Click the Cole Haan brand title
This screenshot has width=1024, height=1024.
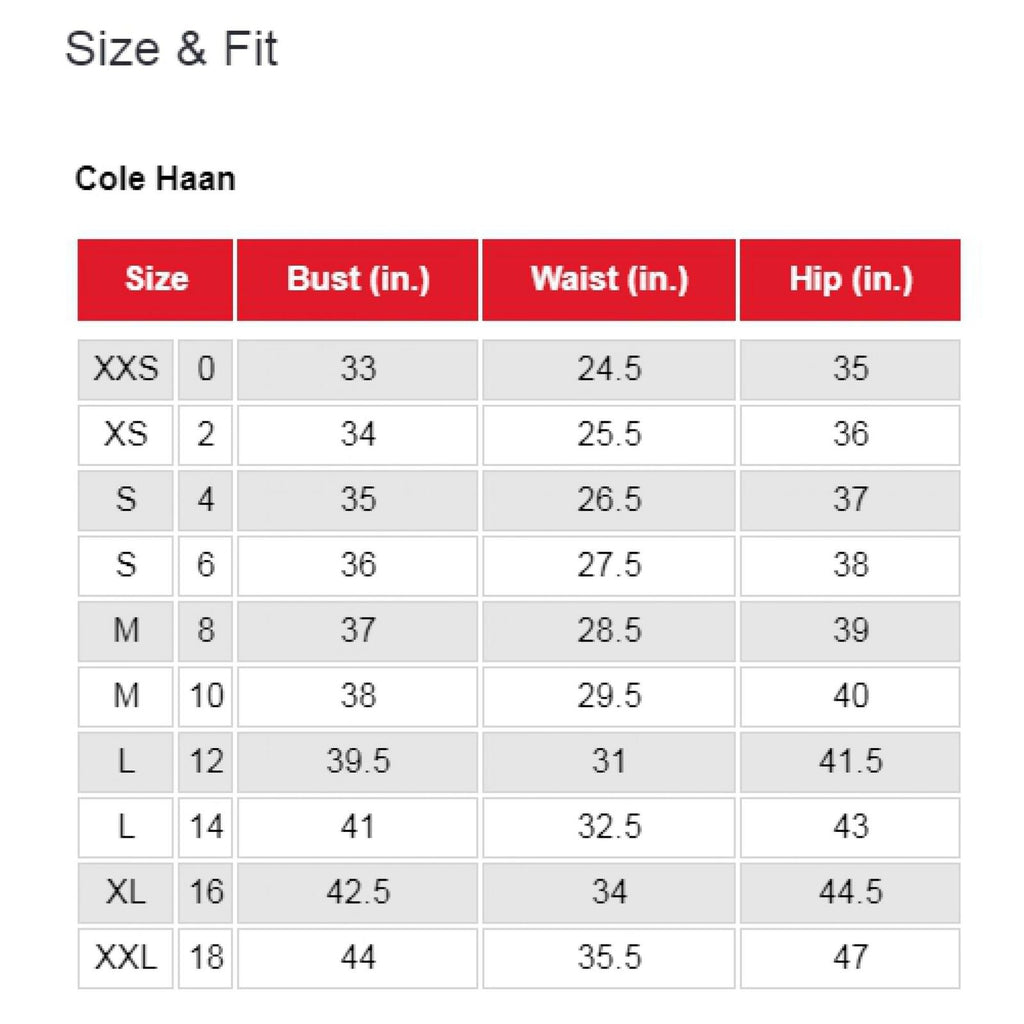pyautogui.click(x=155, y=179)
